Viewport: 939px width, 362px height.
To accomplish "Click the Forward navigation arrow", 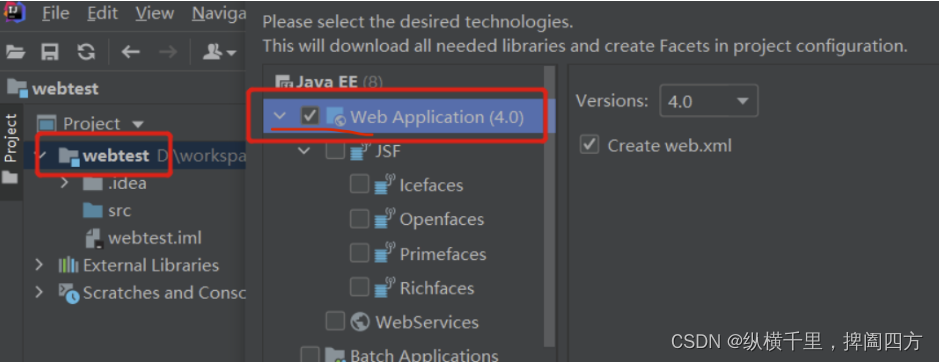I will tap(168, 52).
